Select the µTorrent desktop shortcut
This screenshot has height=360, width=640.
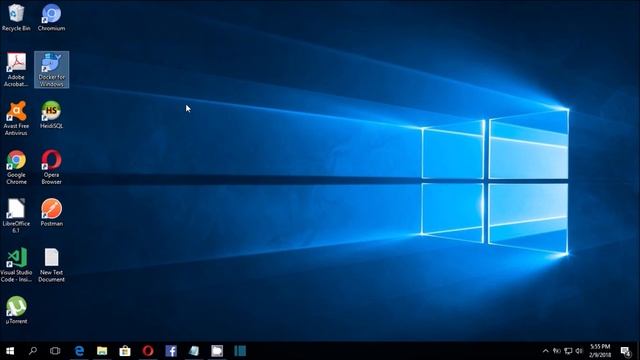pyautogui.click(x=16, y=310)
